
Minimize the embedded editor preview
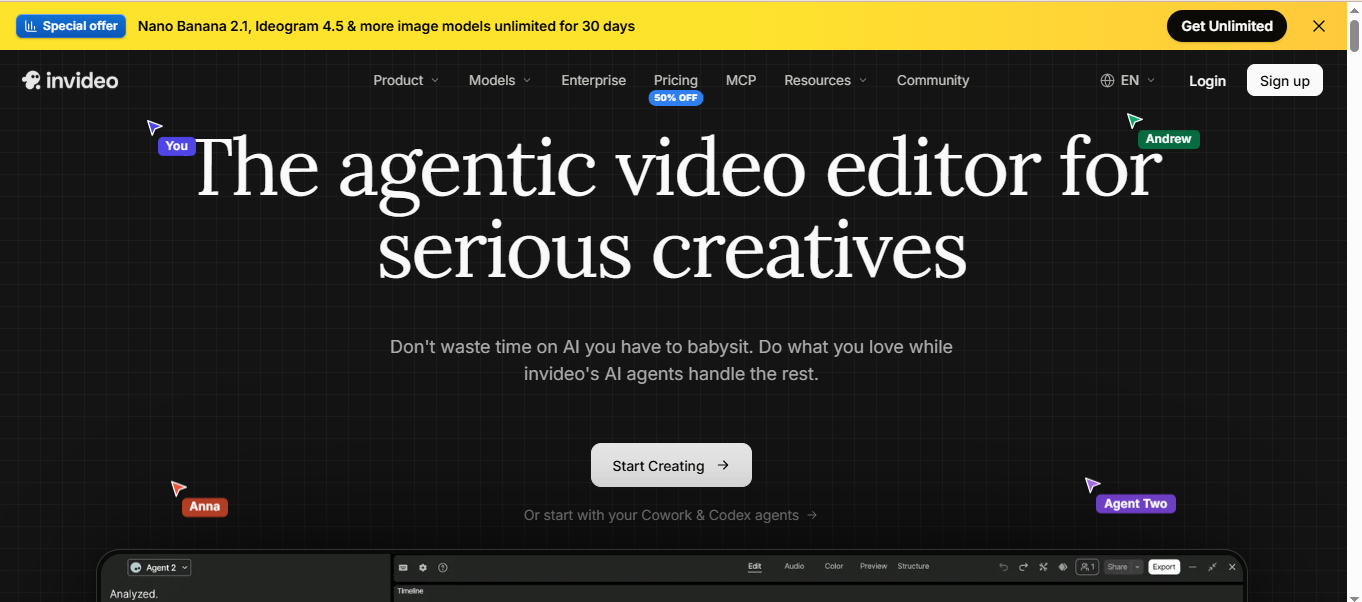1192,567
